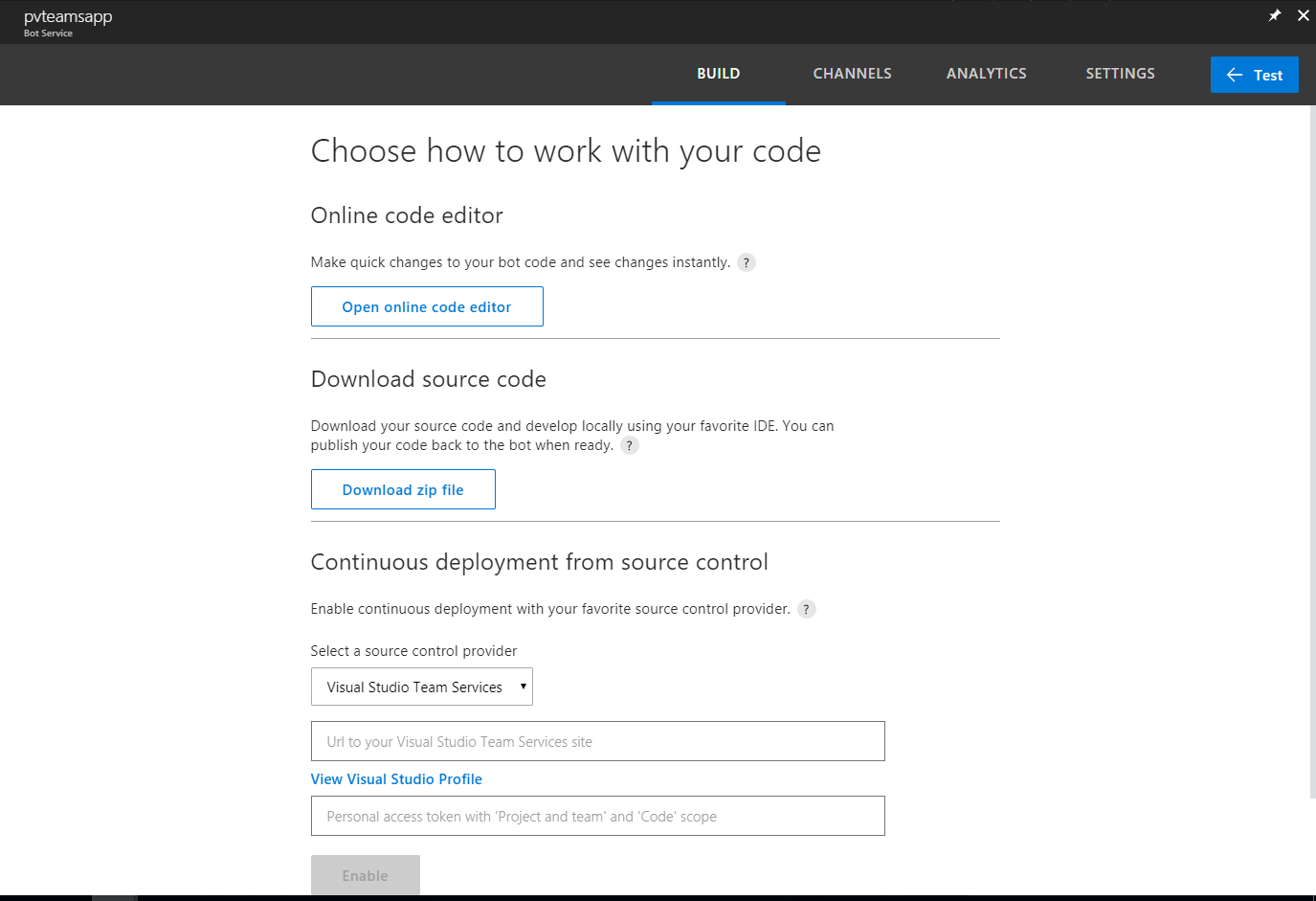Go to the SETTINGS tab
Screen dimensions: 1316x901
(1121, 74)
